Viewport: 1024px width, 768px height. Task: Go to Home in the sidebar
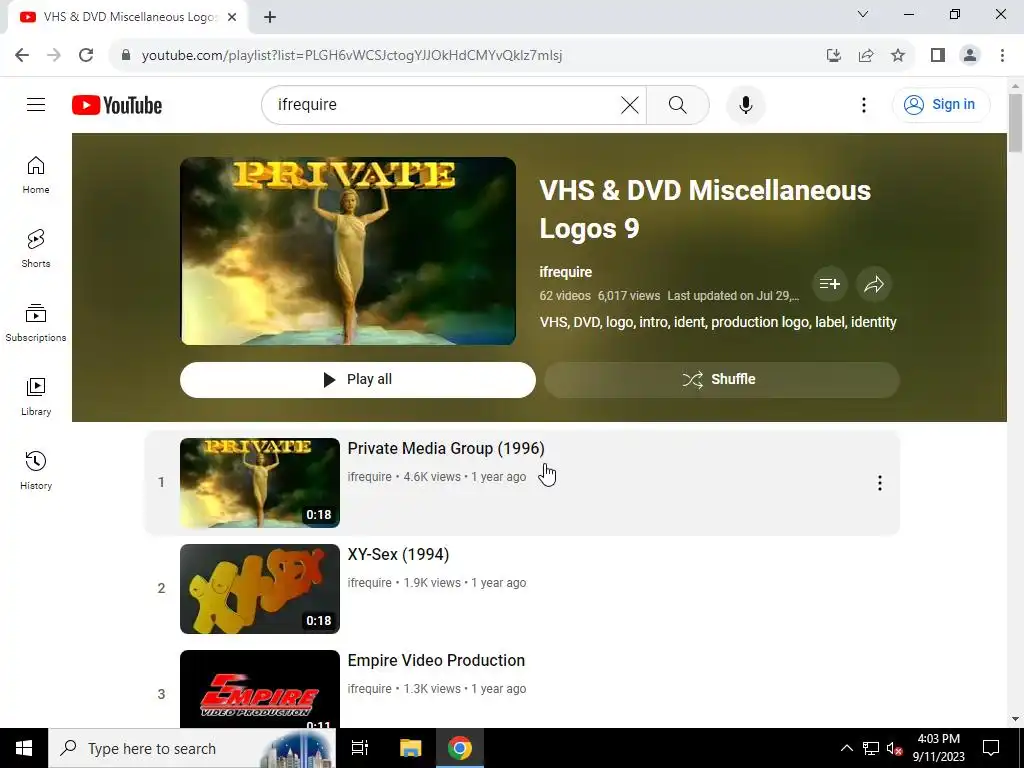tap(36, 175)
